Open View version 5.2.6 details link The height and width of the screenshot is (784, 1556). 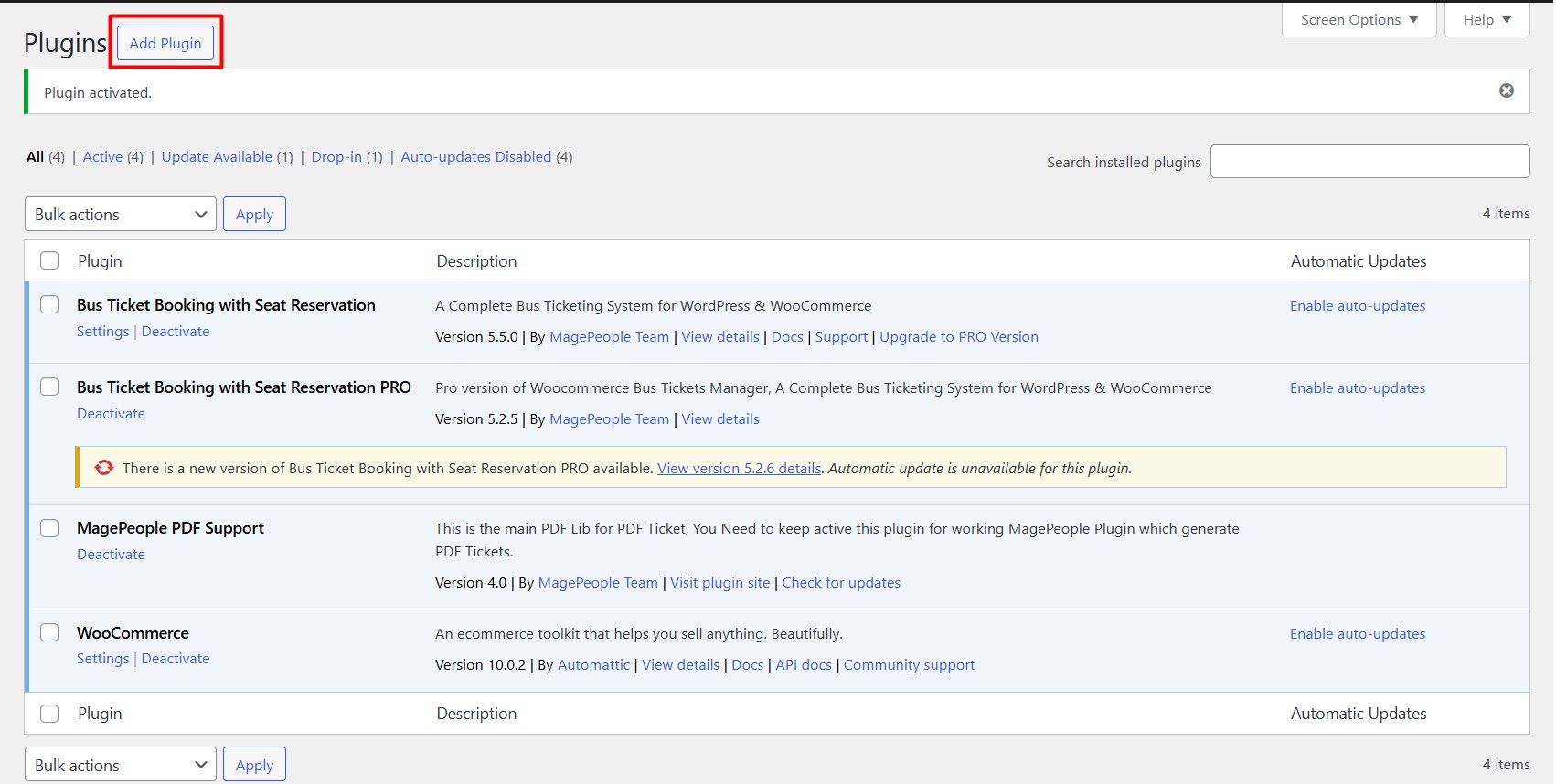click(739, 468)
